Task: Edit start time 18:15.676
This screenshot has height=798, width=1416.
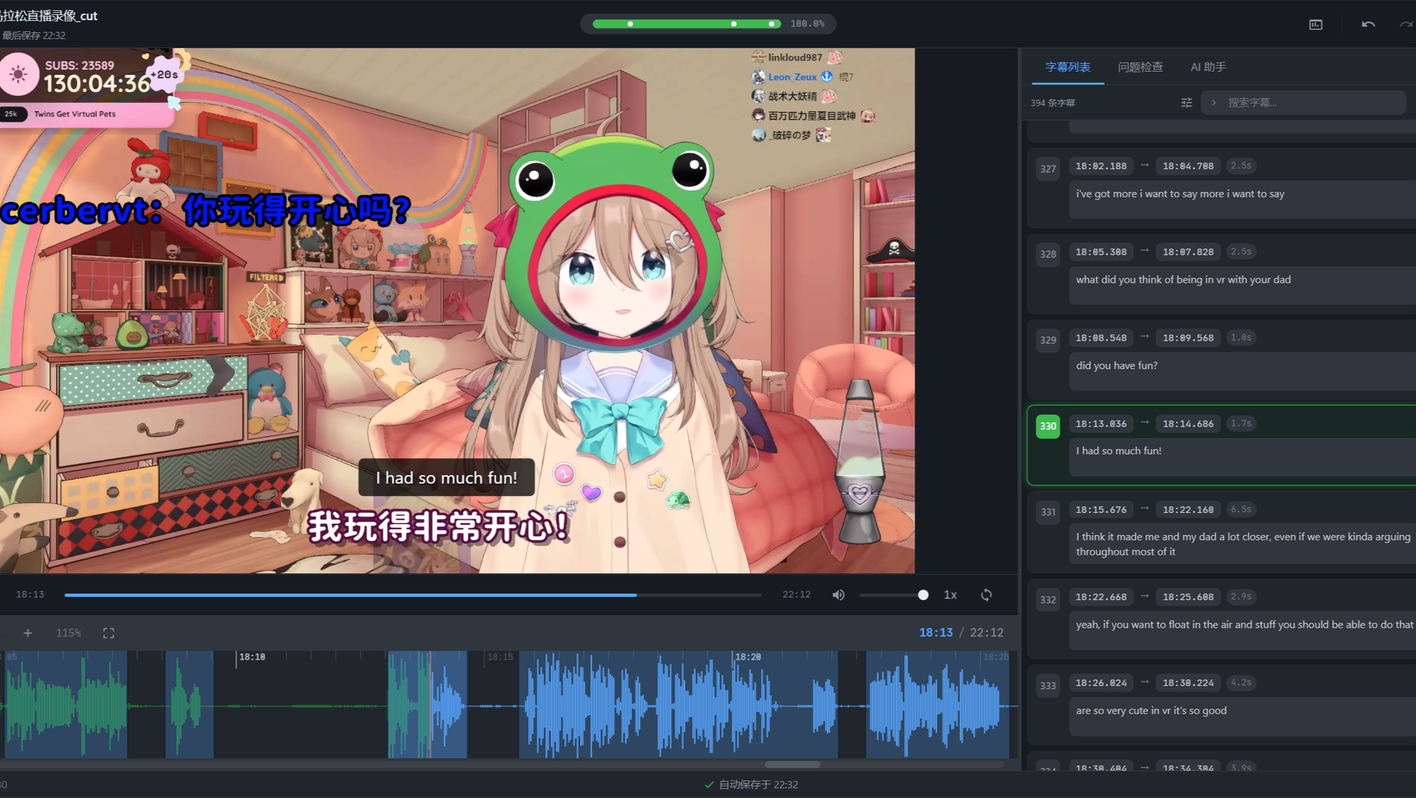Action: 1101,510
